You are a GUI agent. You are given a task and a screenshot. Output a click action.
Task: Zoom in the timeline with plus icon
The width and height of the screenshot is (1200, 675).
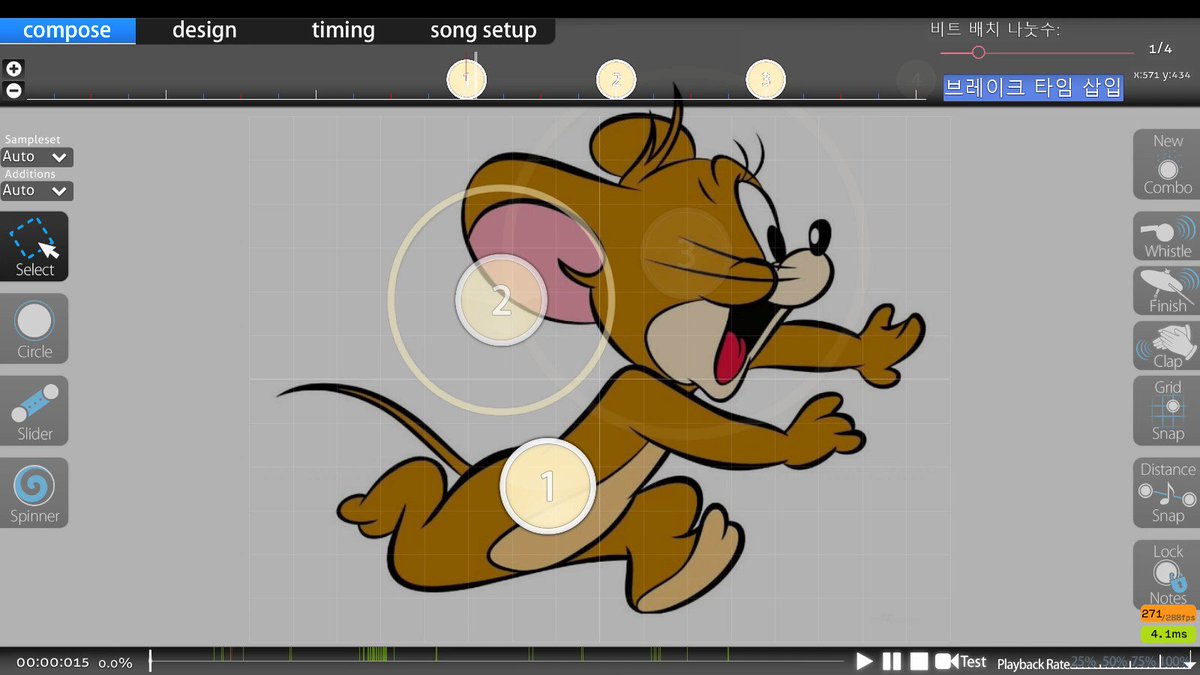tap(14, 69)
